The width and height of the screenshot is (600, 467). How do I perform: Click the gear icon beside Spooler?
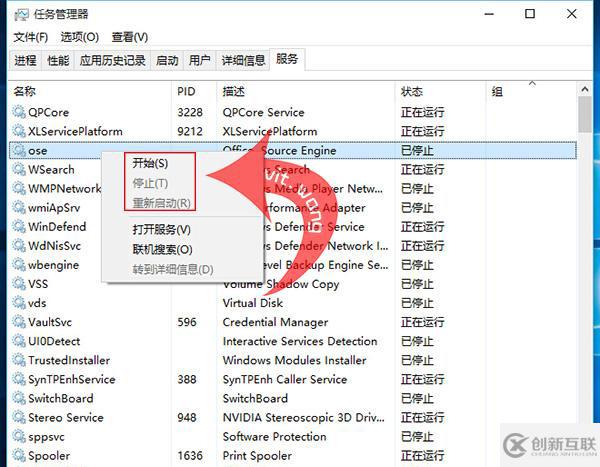19,456
